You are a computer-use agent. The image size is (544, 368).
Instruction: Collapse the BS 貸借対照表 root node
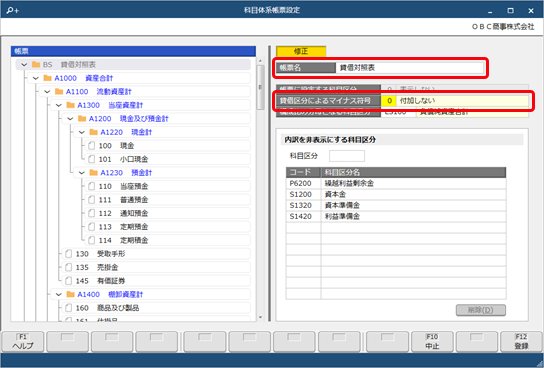tap(24, 65)
